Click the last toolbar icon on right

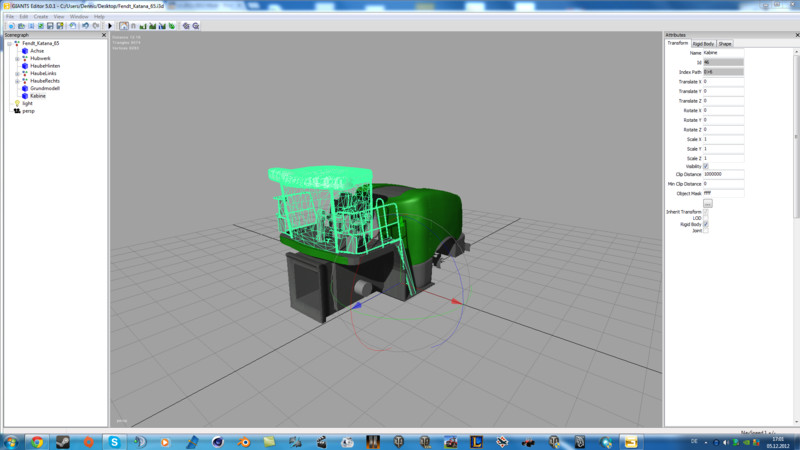tap(196, 26)
